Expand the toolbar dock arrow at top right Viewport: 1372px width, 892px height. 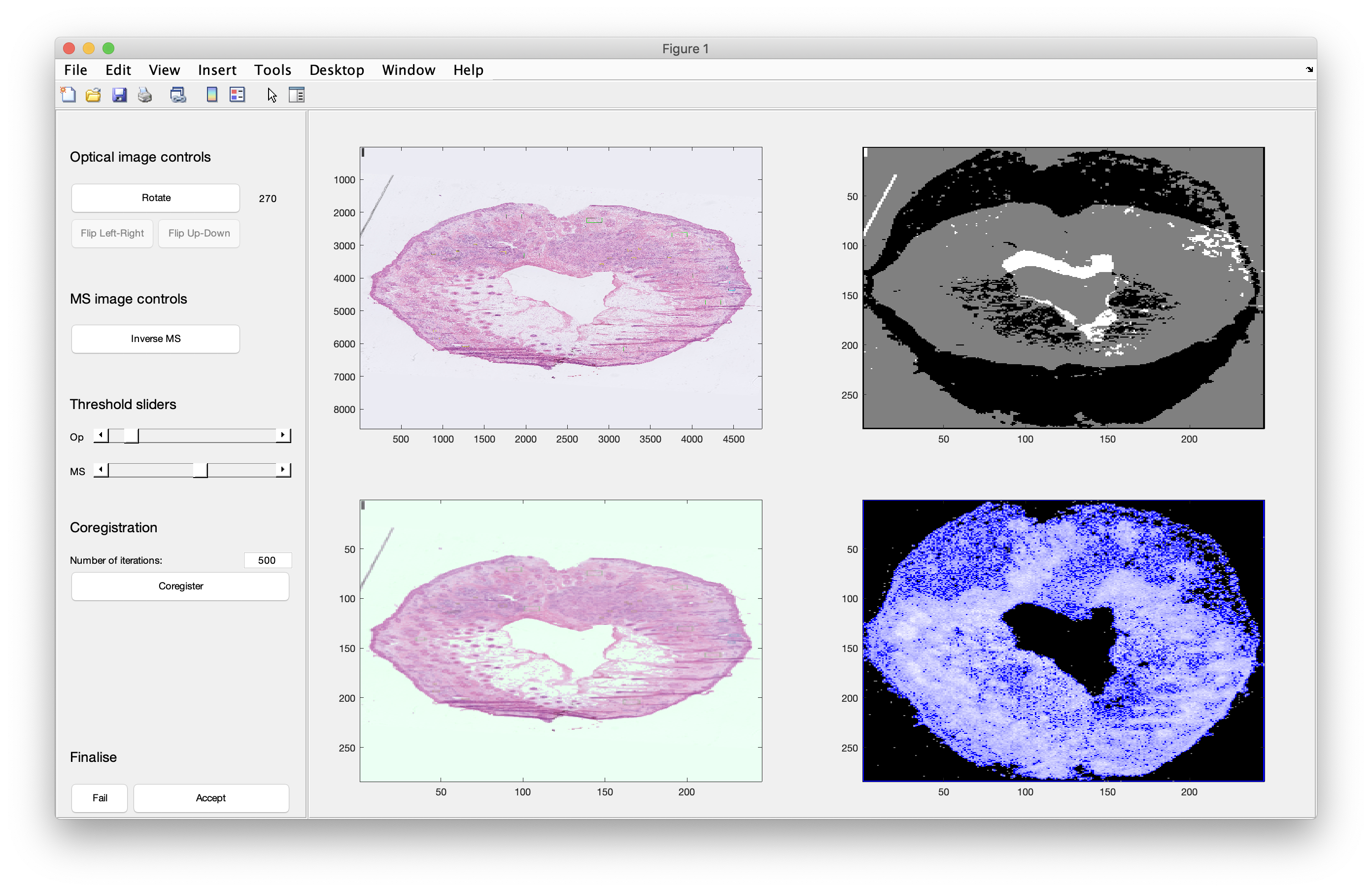[1309, 69]
